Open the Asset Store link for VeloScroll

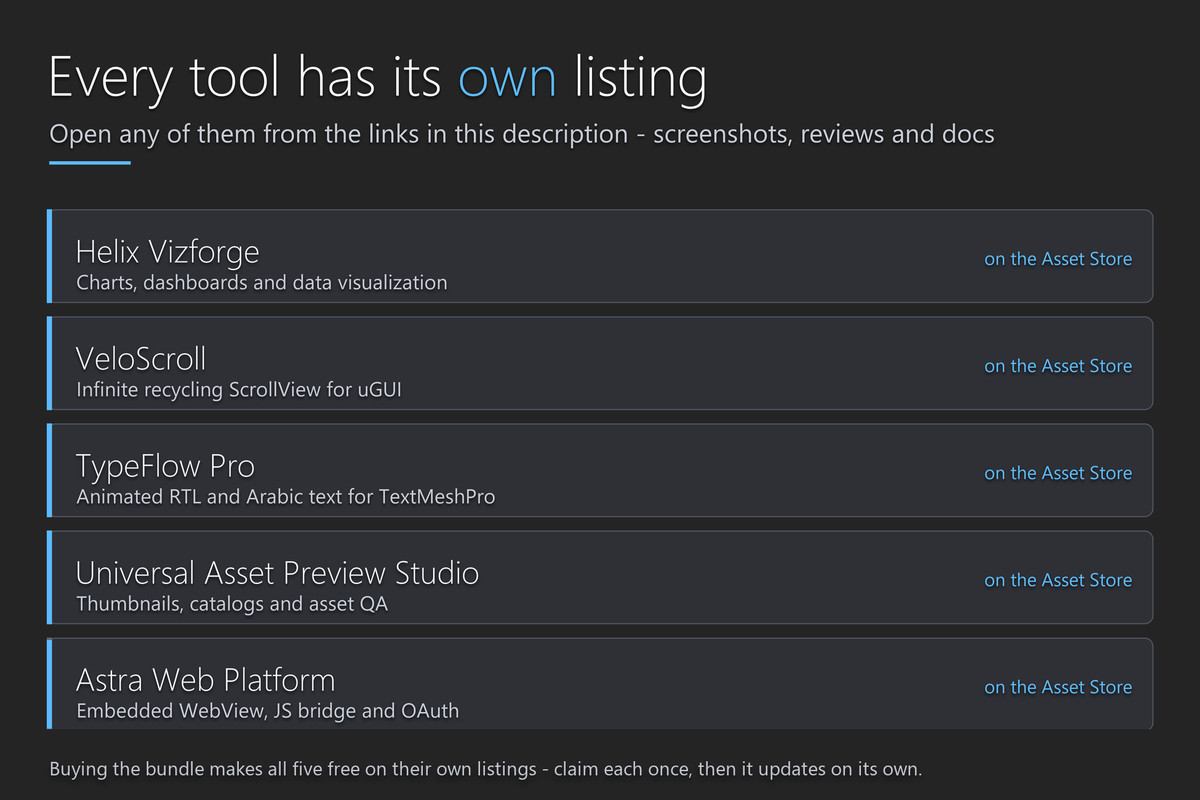pos(1058,366)
